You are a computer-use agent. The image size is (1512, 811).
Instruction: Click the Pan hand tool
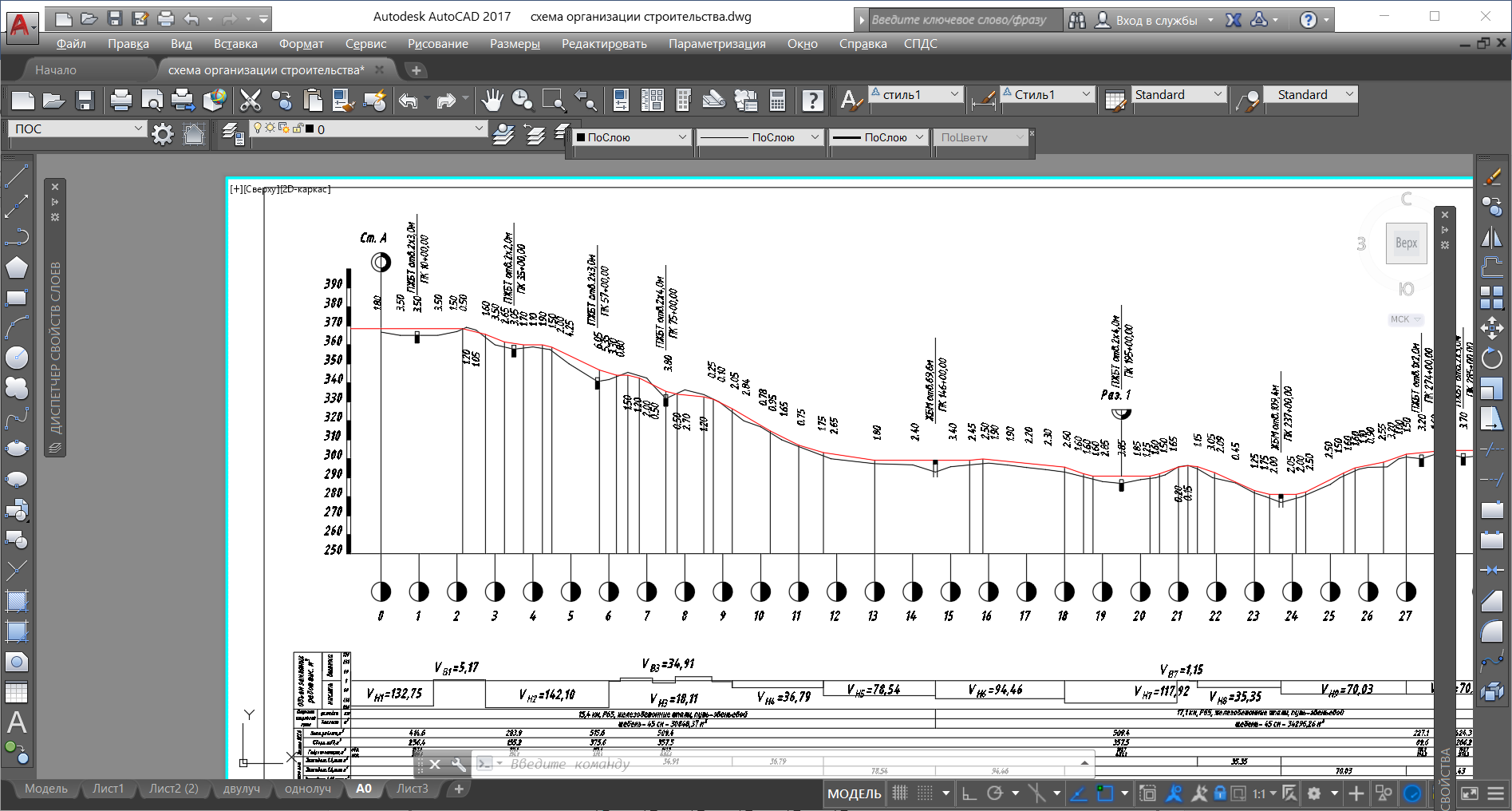pyautogui.click(x=492, y=100)
